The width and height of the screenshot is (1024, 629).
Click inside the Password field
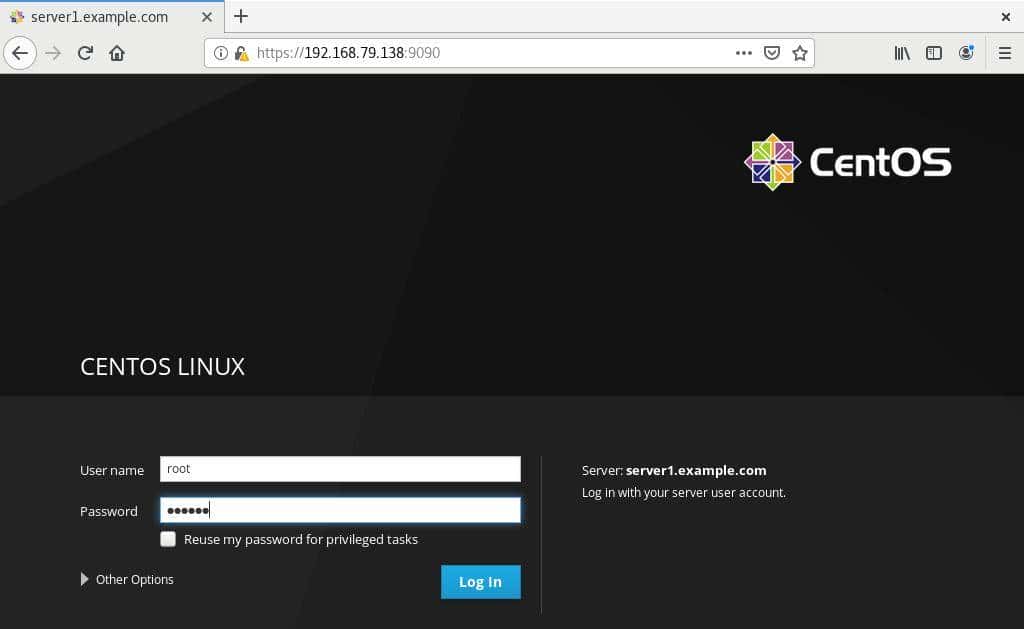click(340, 509)
